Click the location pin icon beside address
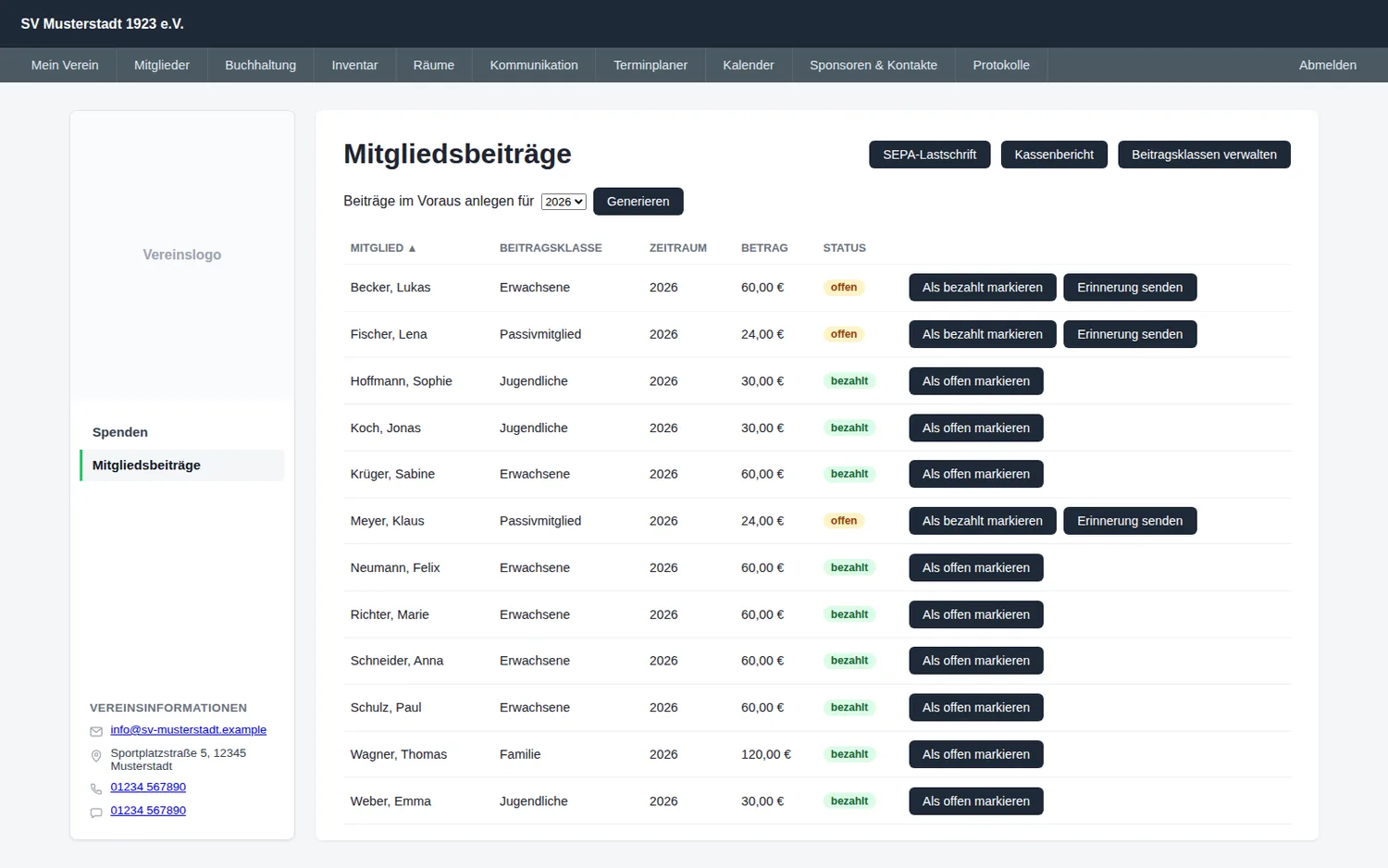Viewport: 1388px width, 868px height. (x=96, y=756)
